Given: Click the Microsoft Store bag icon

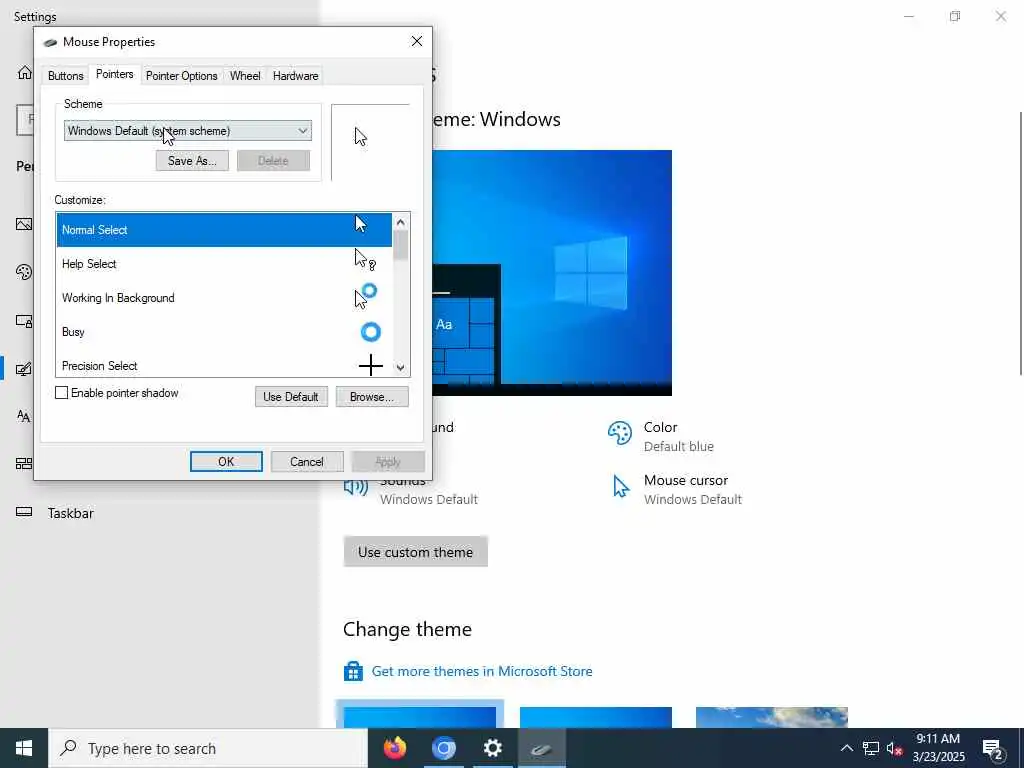Looking at the screenshot, I should pos(353,671).
